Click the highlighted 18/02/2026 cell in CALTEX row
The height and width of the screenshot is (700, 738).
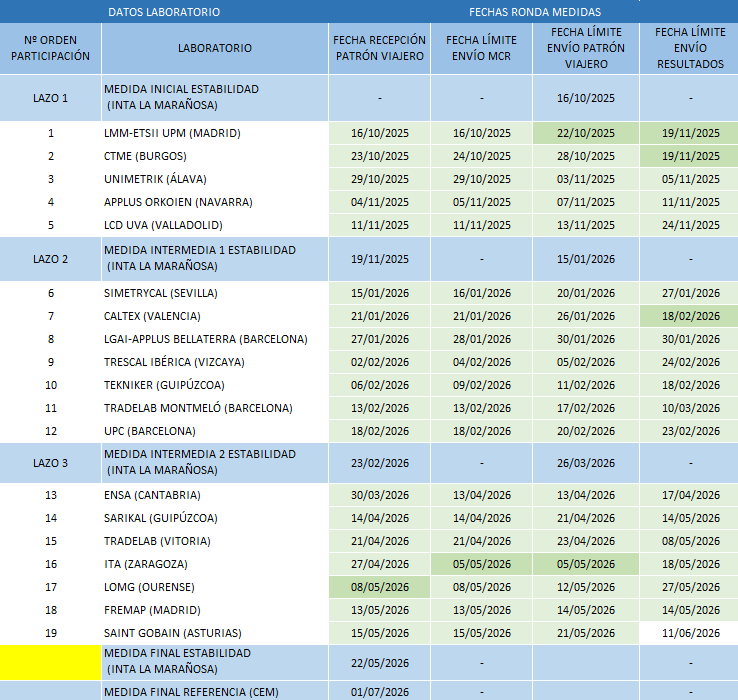click(690, 316)
